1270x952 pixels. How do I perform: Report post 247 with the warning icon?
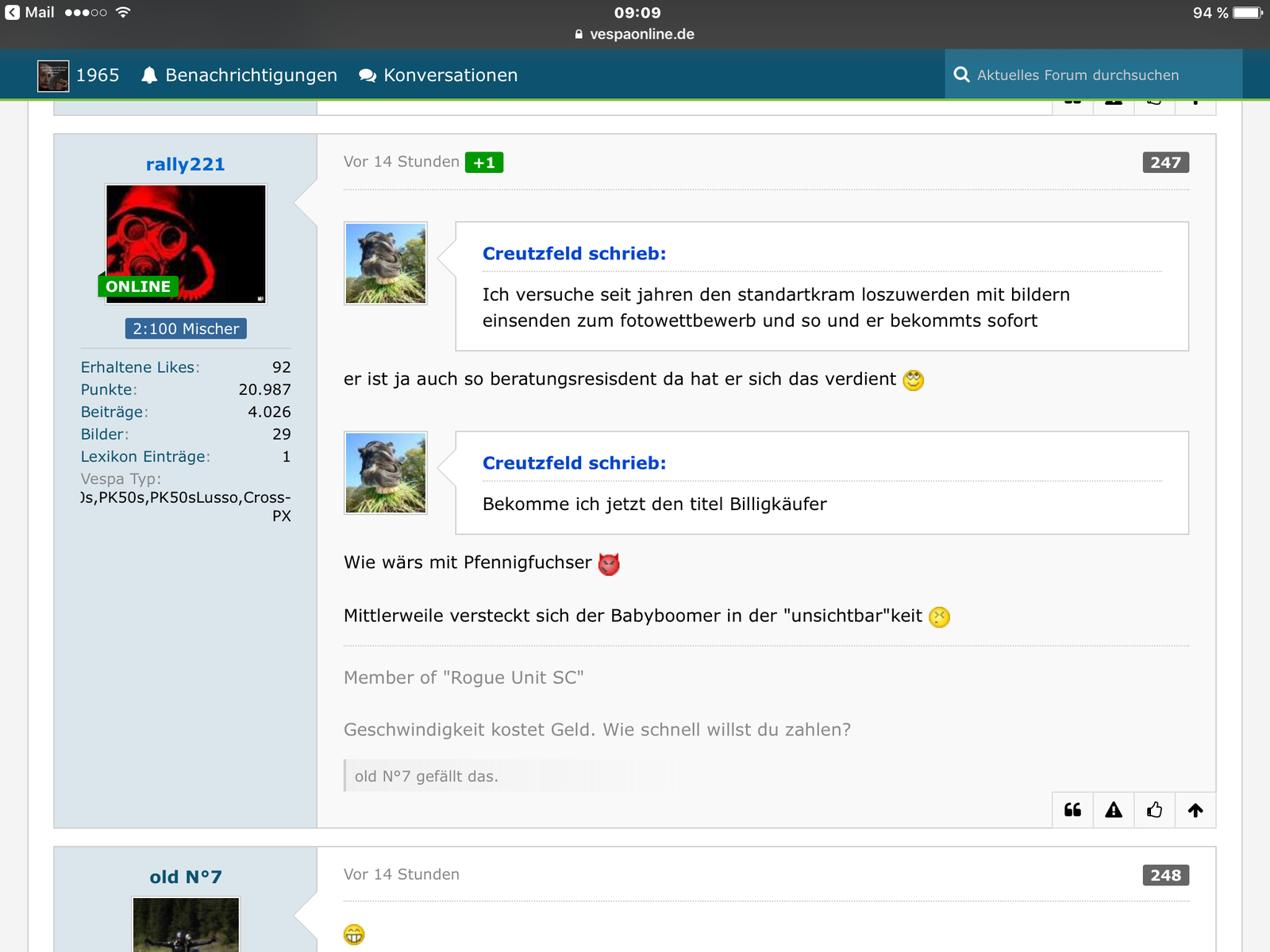pos(1114,810)
